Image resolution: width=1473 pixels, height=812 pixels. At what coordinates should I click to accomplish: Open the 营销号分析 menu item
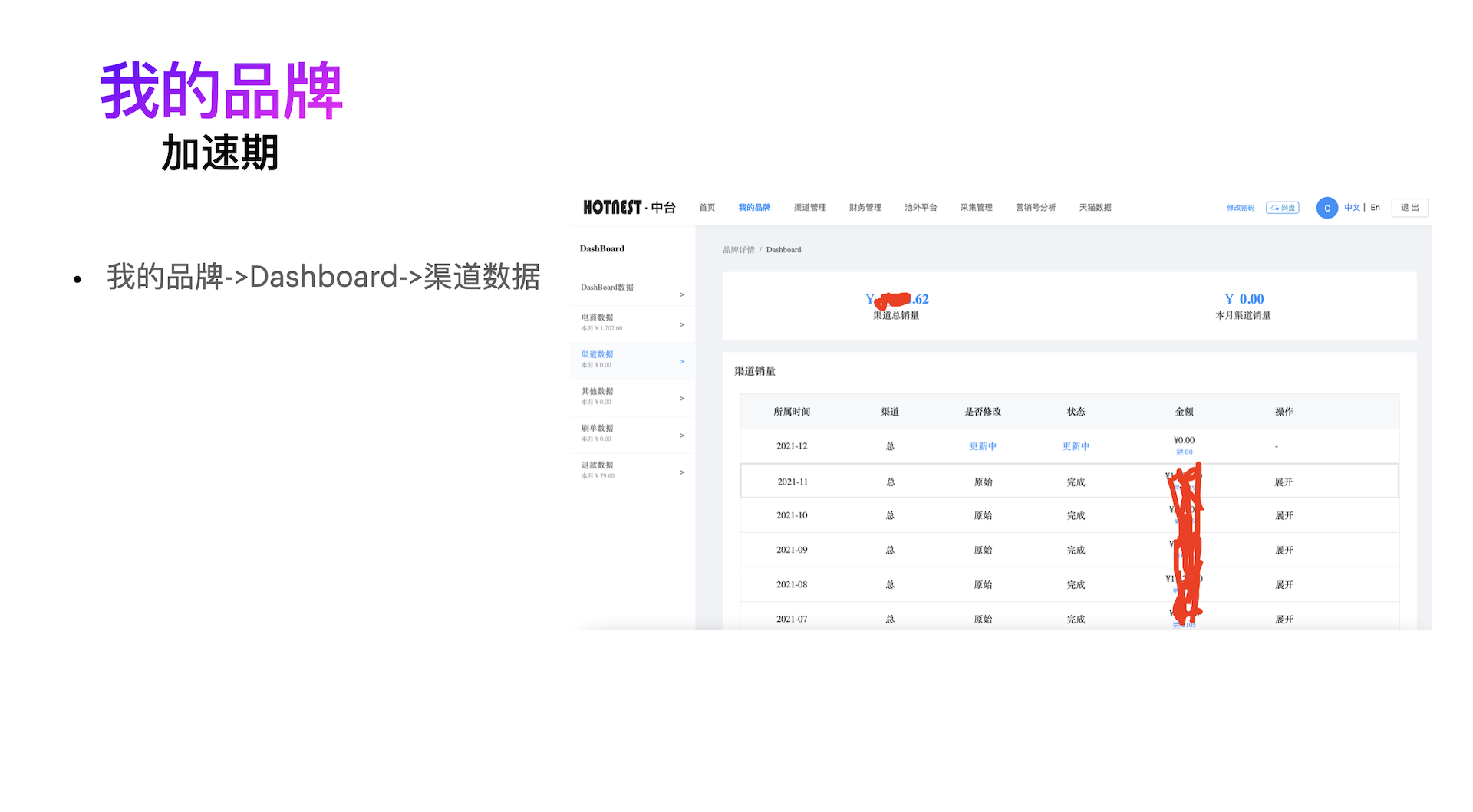click(x=1035, y=208)
